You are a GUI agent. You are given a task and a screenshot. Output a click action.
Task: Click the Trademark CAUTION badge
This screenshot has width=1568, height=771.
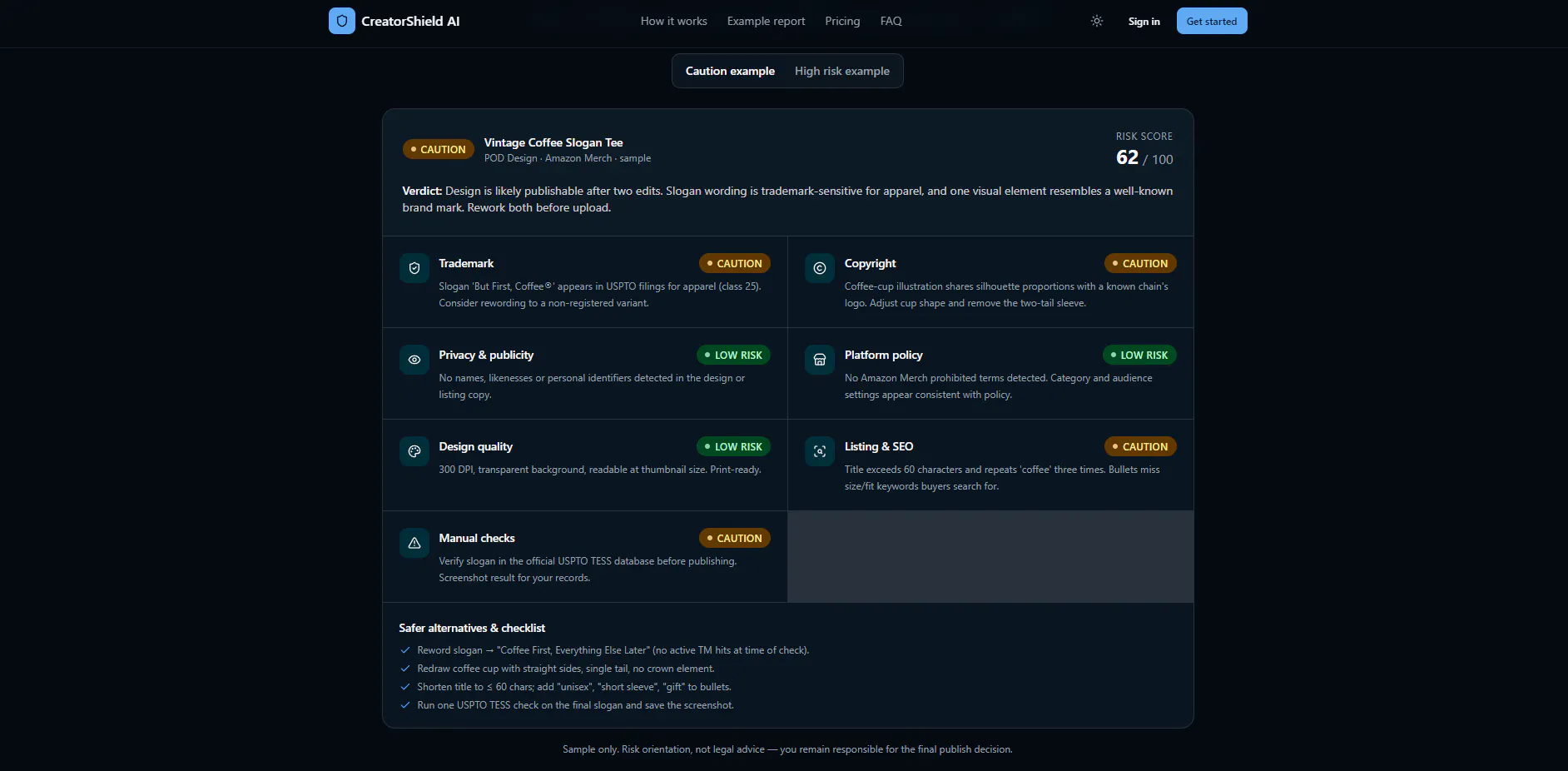(734, 263)
